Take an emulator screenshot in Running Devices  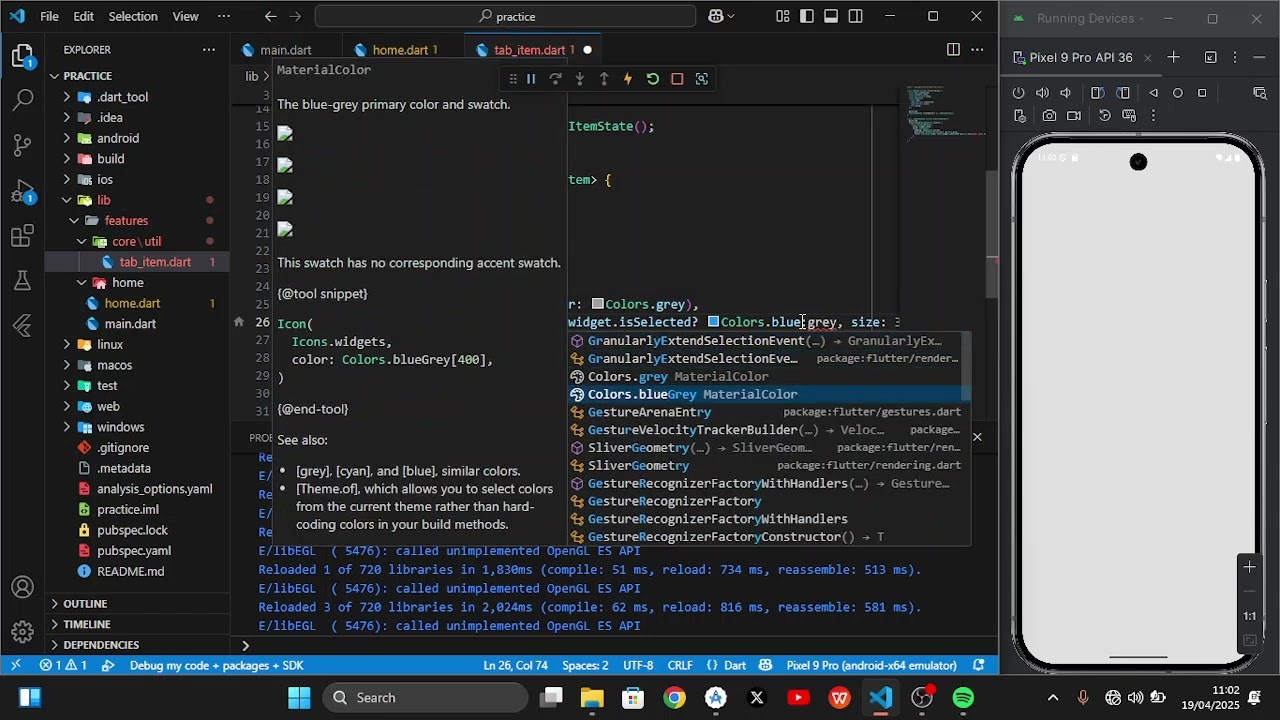click(x=1049, y=116)
